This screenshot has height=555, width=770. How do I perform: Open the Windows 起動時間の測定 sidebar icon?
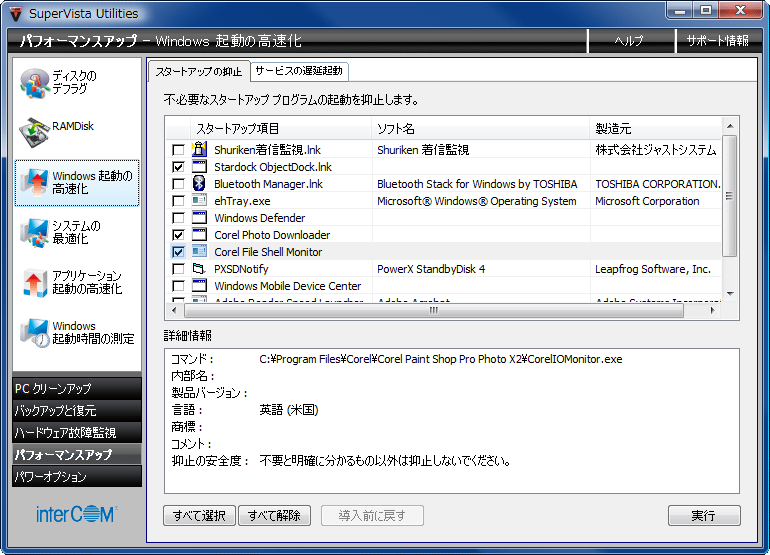pos(35,333)
